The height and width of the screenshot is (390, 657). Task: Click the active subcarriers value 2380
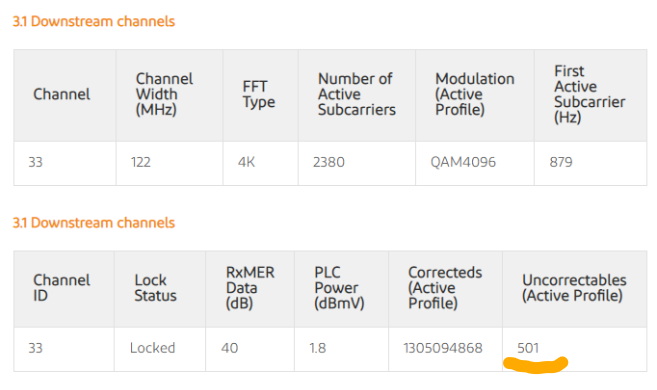pyautogui.click(x=328, y=162)
